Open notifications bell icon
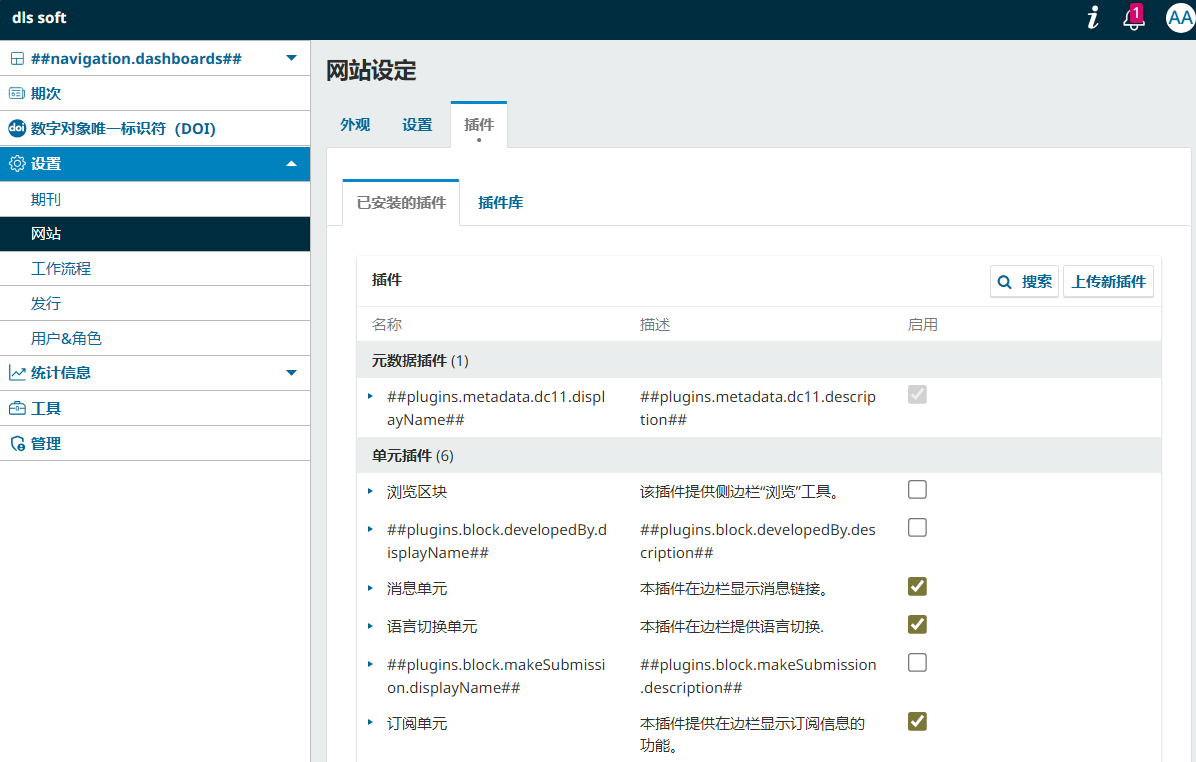This screenshot has width=1196, height=762. click(1133, 18)
